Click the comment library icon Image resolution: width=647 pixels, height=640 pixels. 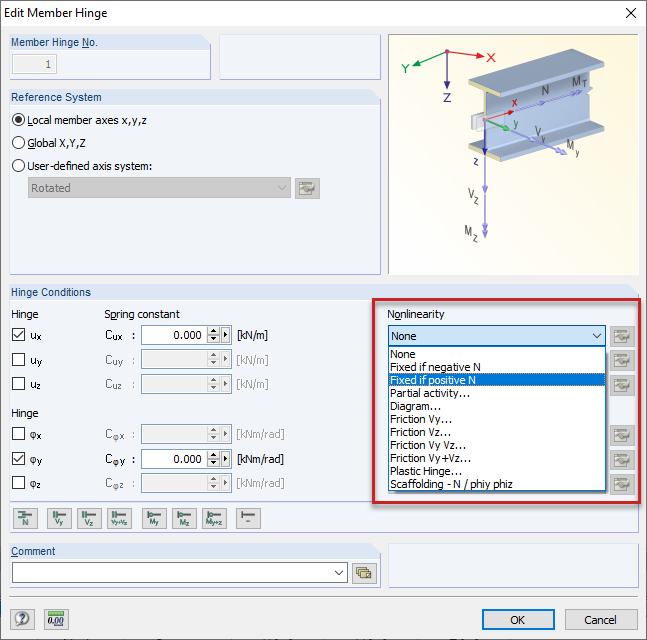364,573
